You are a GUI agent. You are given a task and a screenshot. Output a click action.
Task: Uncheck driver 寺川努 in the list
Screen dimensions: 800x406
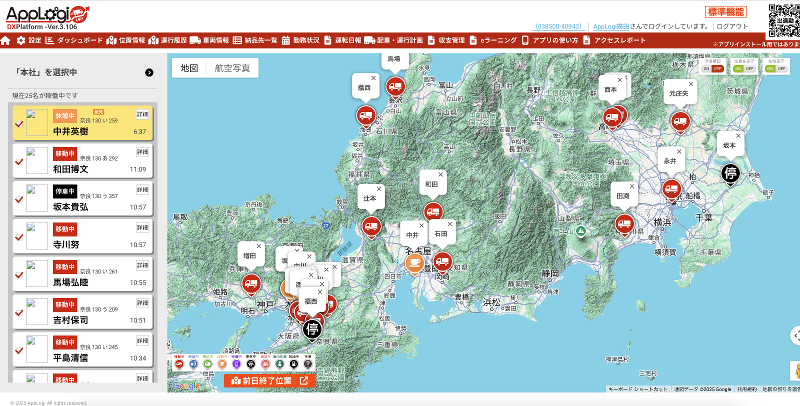click(x=19, y=239)
